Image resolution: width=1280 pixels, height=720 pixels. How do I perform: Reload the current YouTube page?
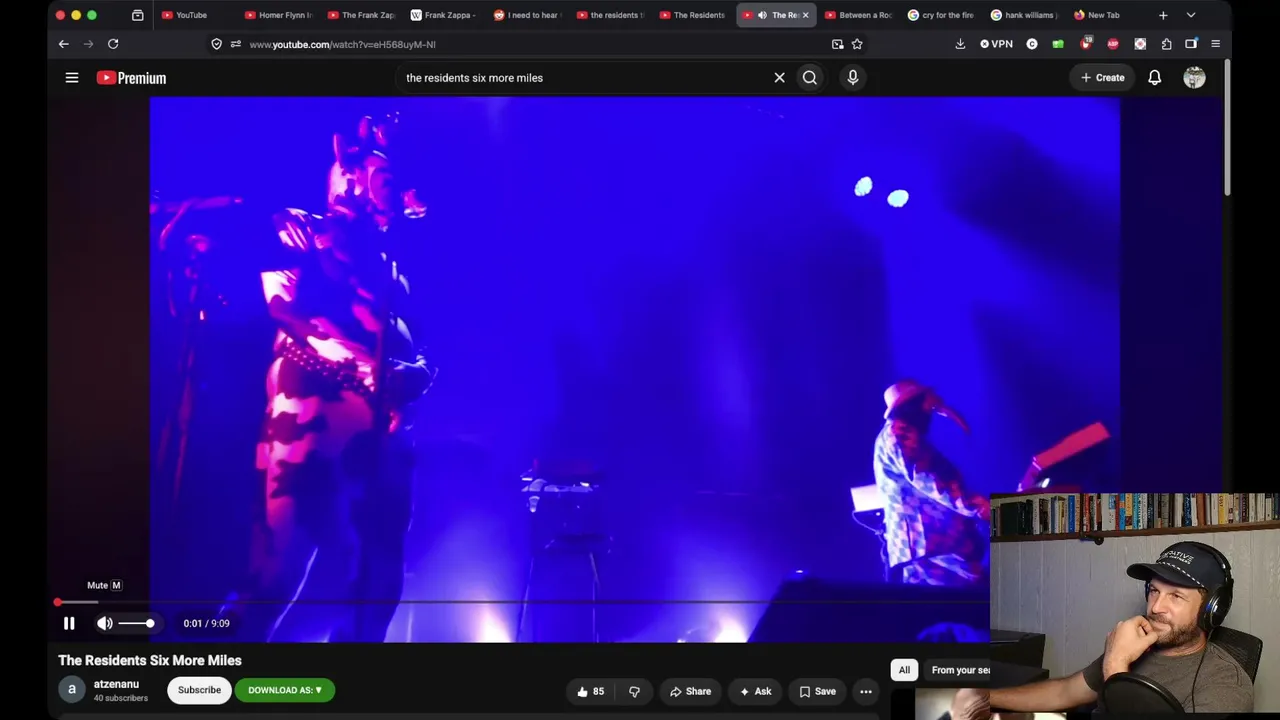[x=113, y=44]
